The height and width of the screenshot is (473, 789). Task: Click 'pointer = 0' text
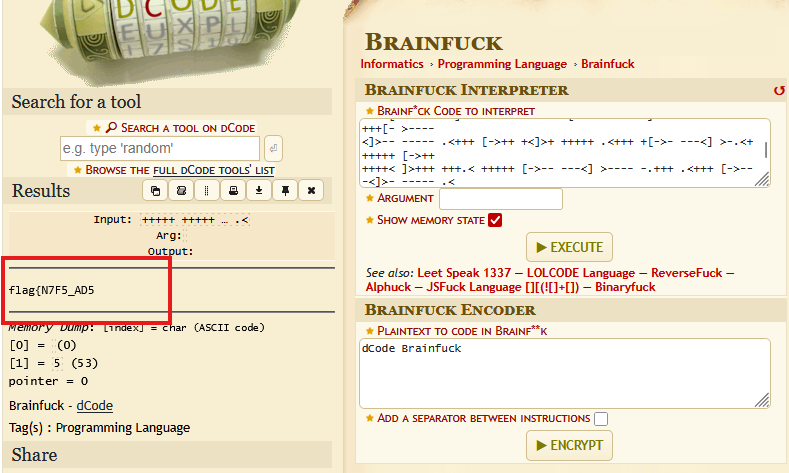pyautogui.click(x=48, y=381)
